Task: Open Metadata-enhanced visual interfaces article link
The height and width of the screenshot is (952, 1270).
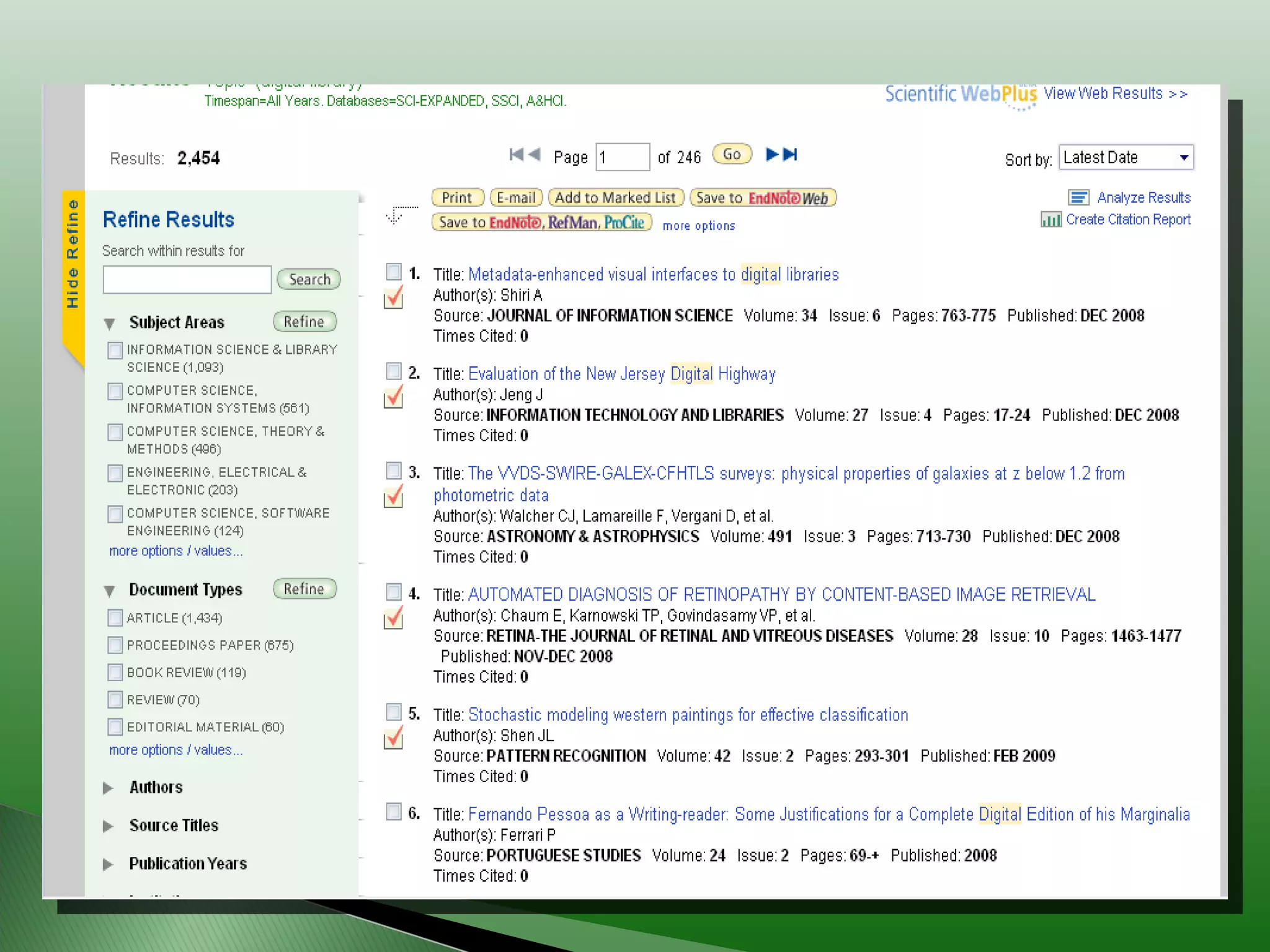Action: pos(653,275)
